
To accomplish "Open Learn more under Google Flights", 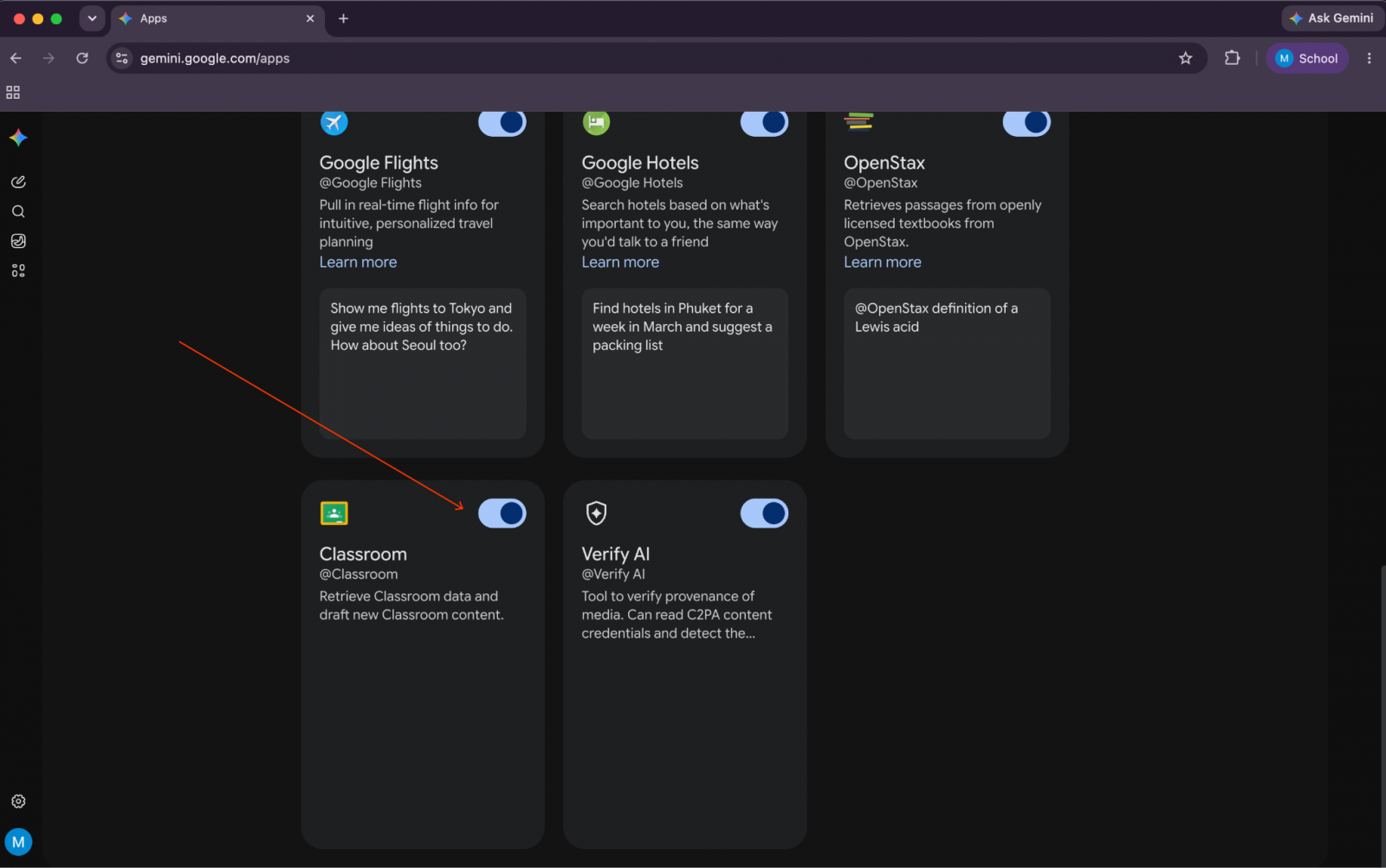I will pos(358,262).
